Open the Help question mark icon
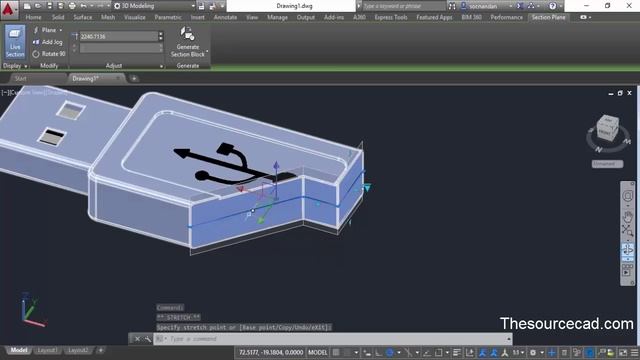 552,6
